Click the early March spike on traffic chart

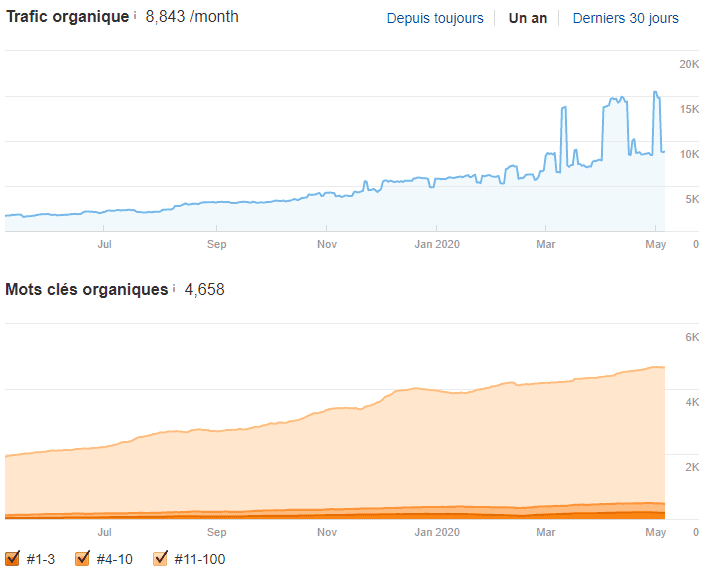[x=564, y=108]
